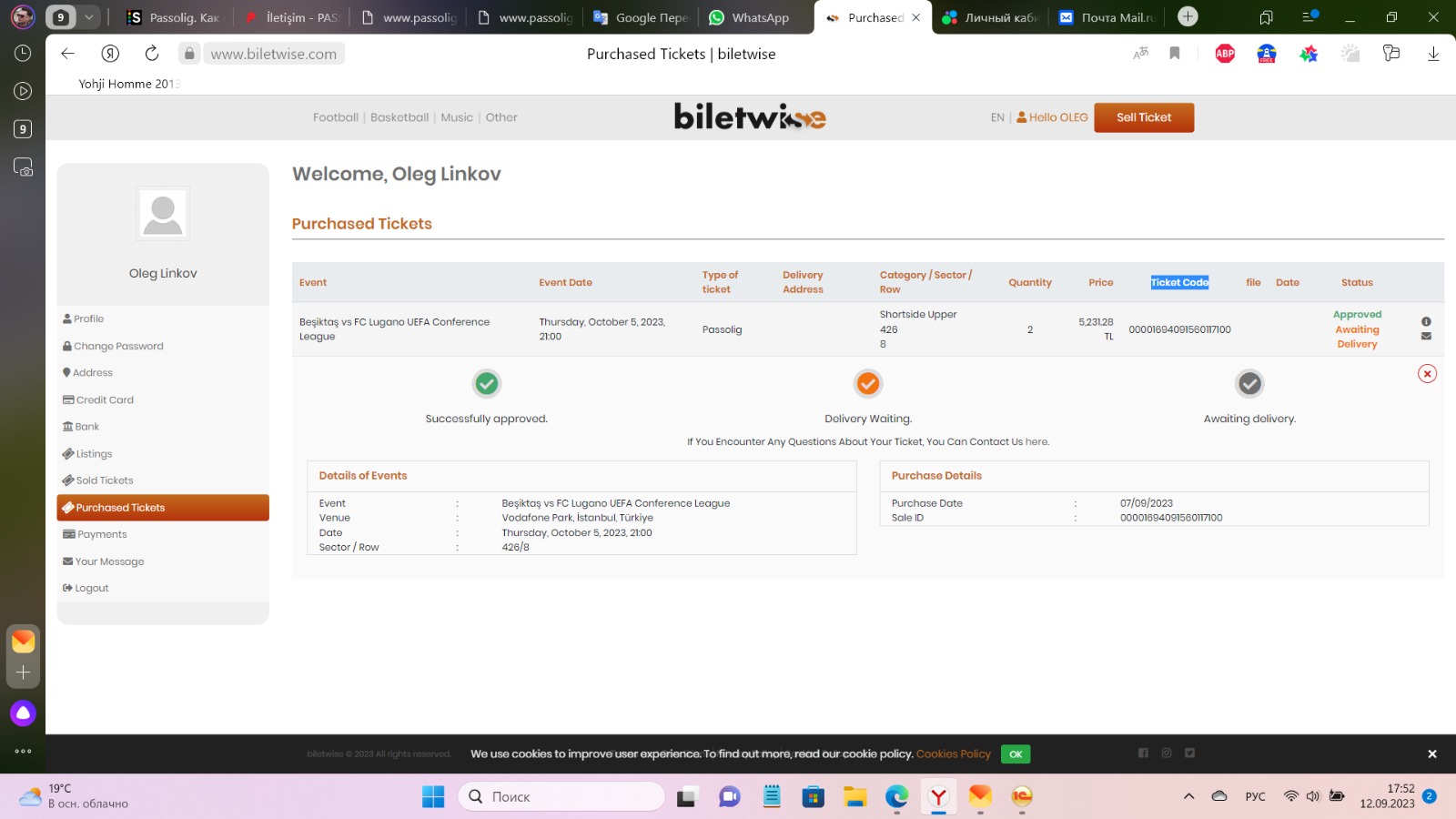
Task: Open the Yohji Homme bookmark
Action: (129, 84)
